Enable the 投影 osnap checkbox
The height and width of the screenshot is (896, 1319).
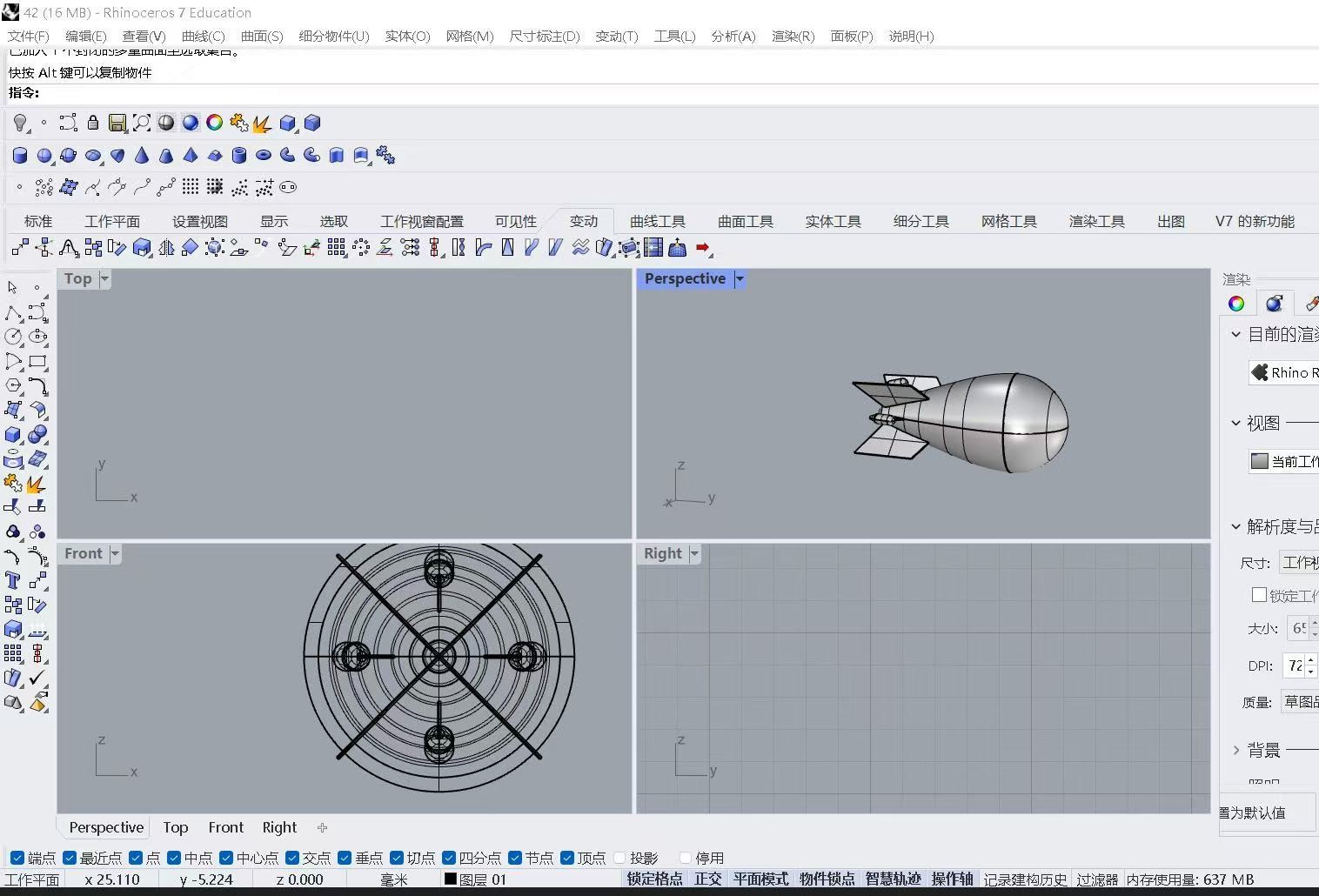[620, 858]
